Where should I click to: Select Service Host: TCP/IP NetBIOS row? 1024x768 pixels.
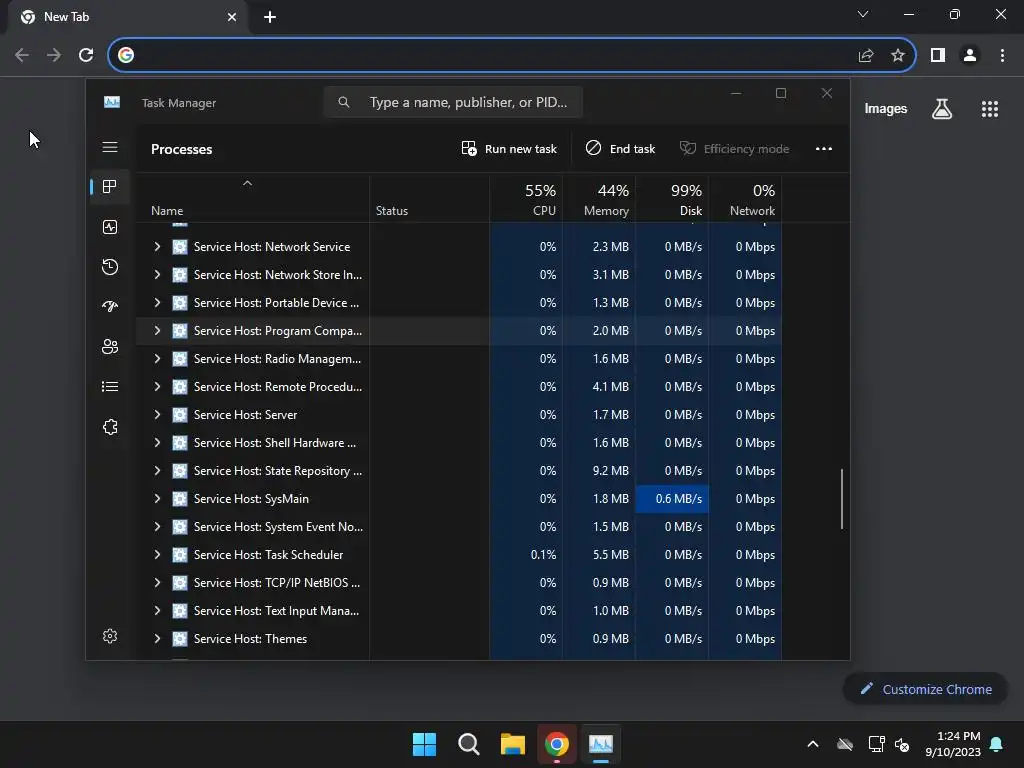click(459, 583)
